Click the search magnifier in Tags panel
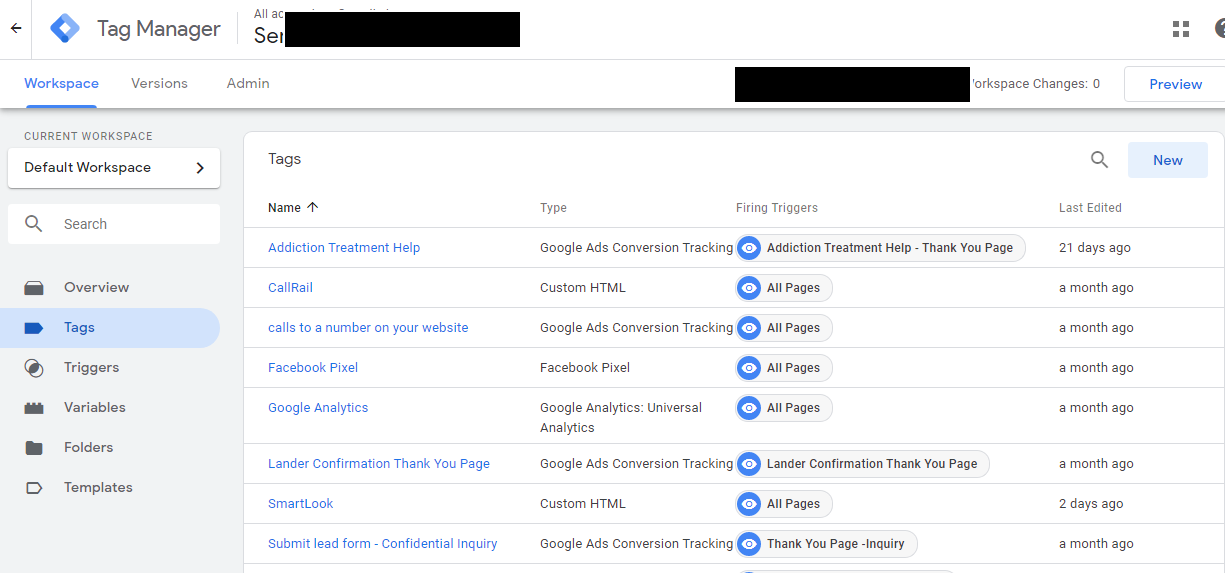Screen dimensions: 1225x573 (x=1099, y=160)
